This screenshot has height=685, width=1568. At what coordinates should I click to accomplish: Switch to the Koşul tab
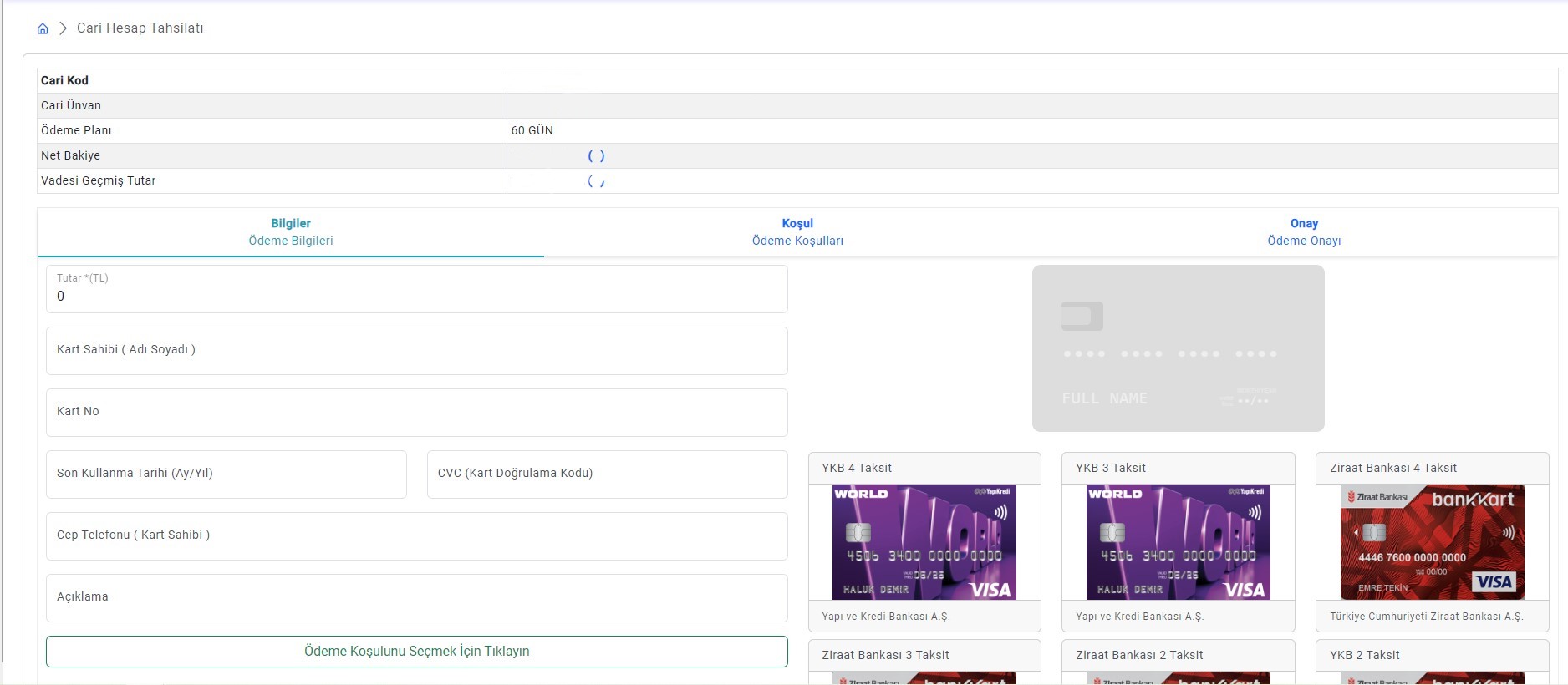tap(797, 231)
